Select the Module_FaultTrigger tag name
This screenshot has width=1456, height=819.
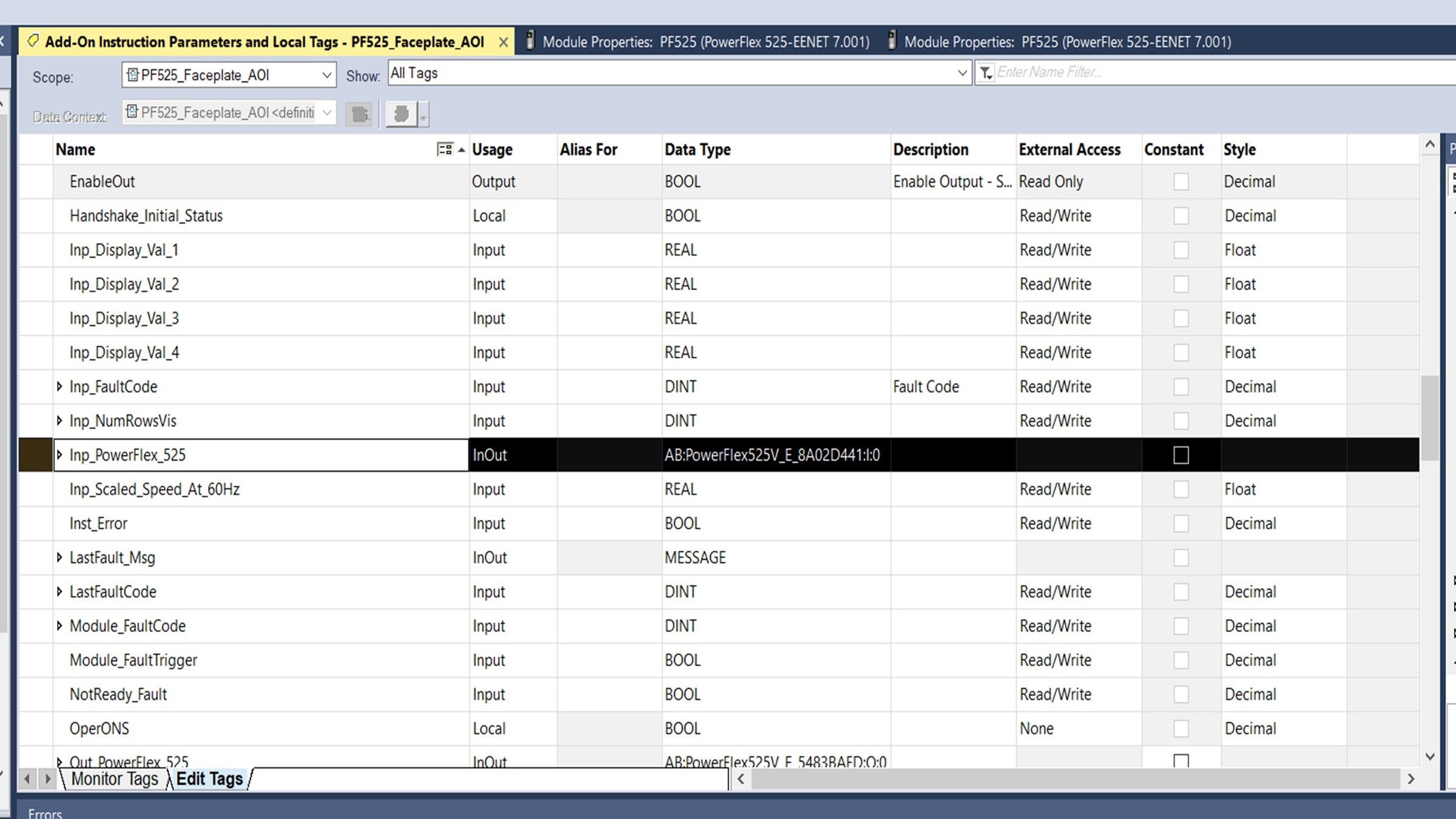133,660
